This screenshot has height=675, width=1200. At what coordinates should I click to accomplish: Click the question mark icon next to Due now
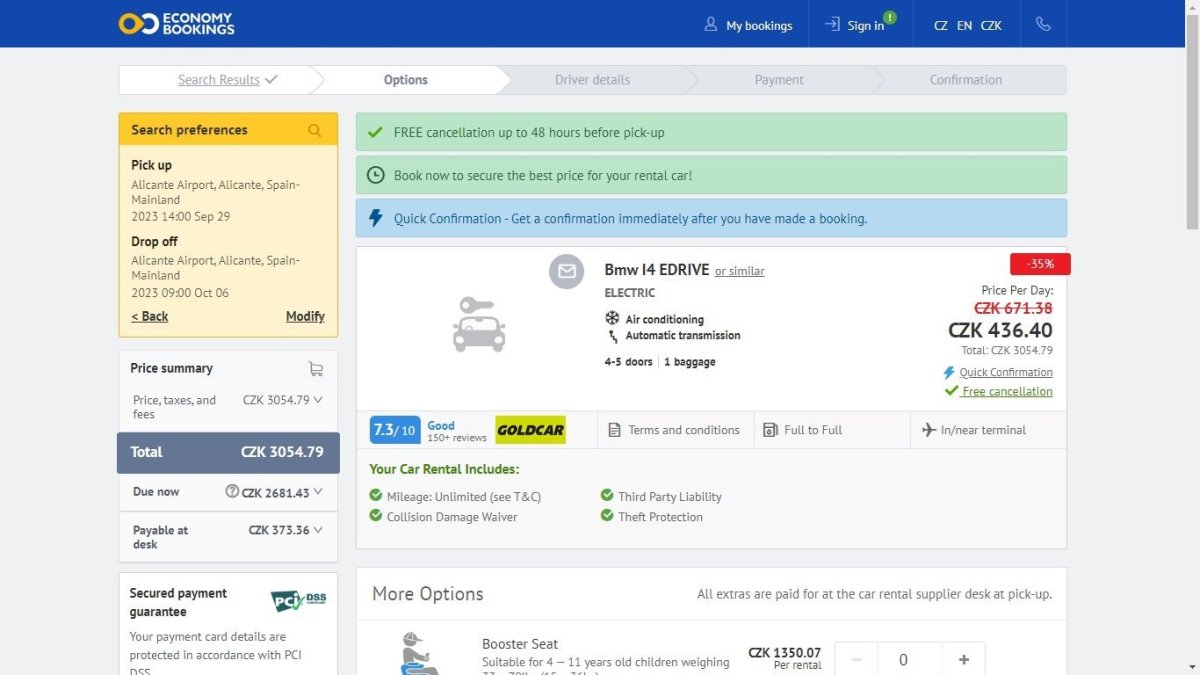pyautogui.click(x=232, y=492)
